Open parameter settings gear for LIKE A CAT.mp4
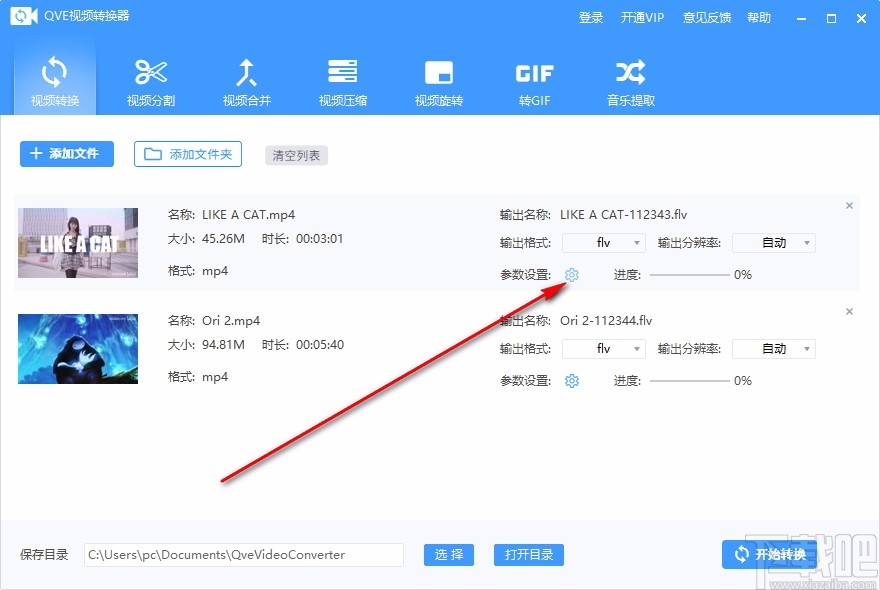The width and height of the screenshot is (880, 590). (570, 273)
